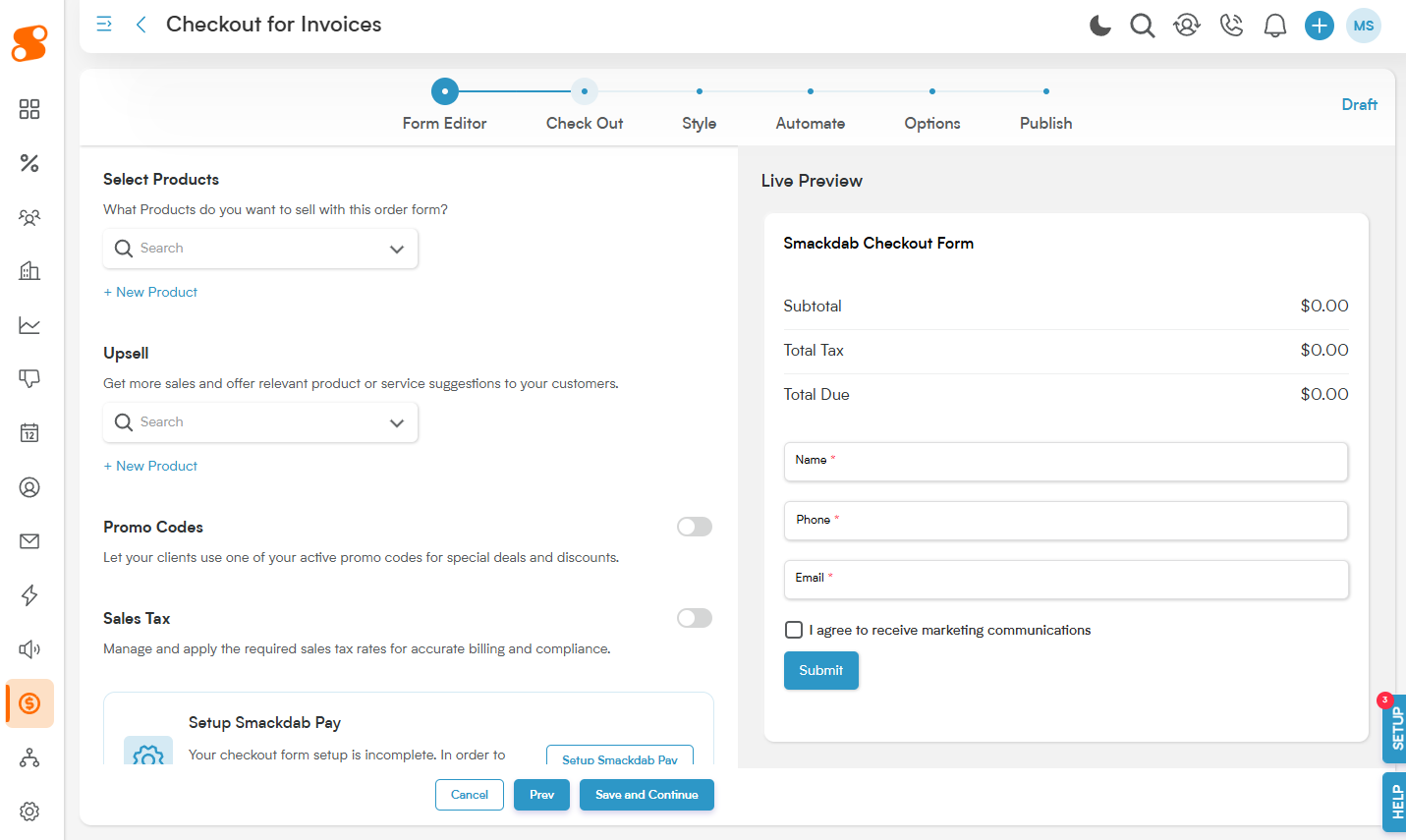Click the user sync icon in header
This screenshot has height=840, width=1406.
1187,26
